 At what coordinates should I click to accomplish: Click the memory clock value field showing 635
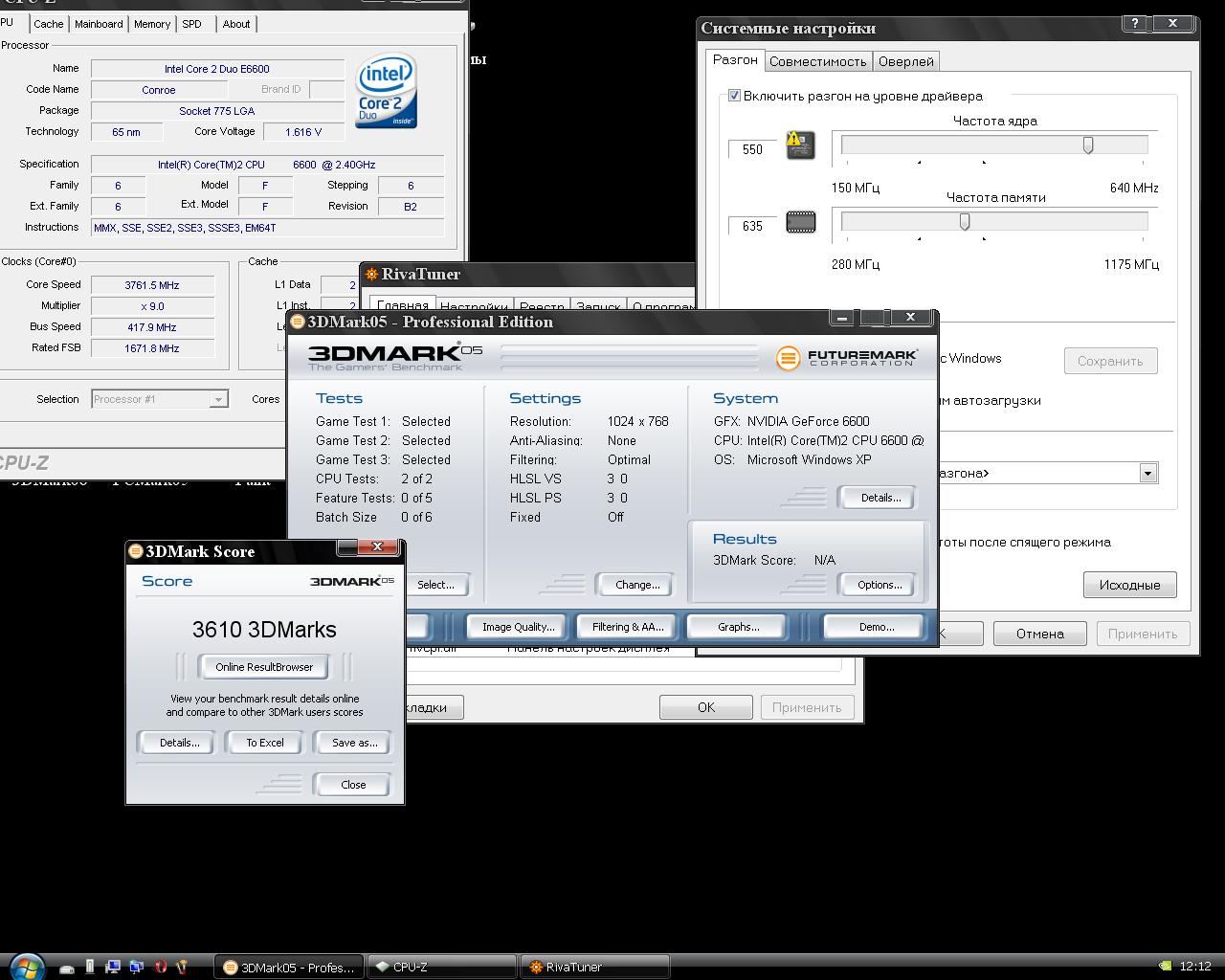coord(752,226)
